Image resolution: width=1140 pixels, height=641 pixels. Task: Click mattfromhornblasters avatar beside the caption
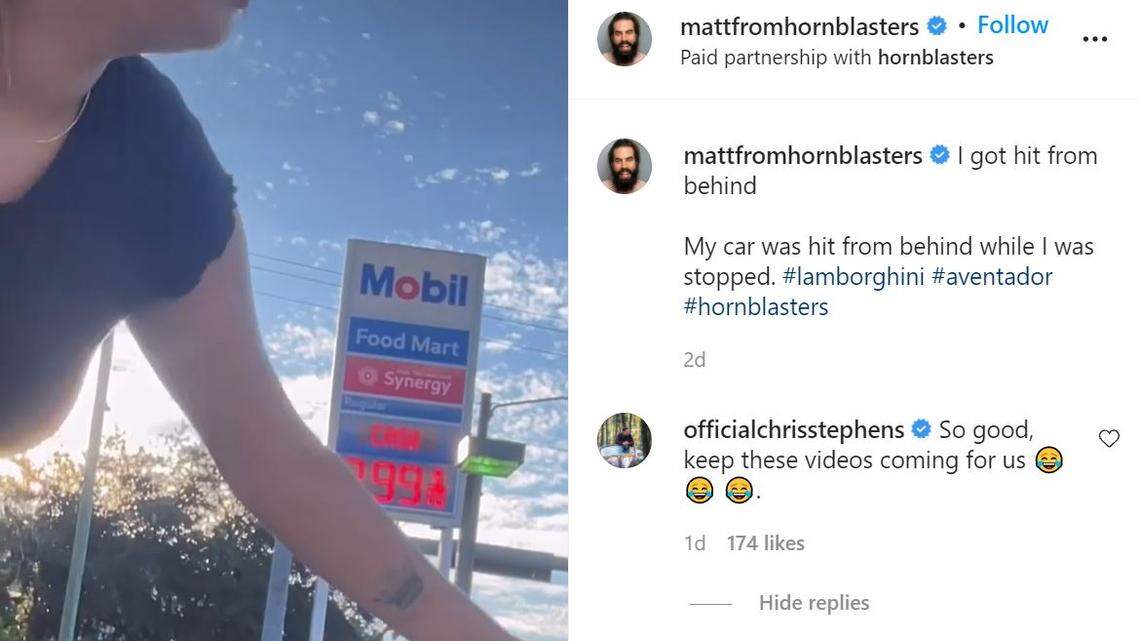coord(624,166)
